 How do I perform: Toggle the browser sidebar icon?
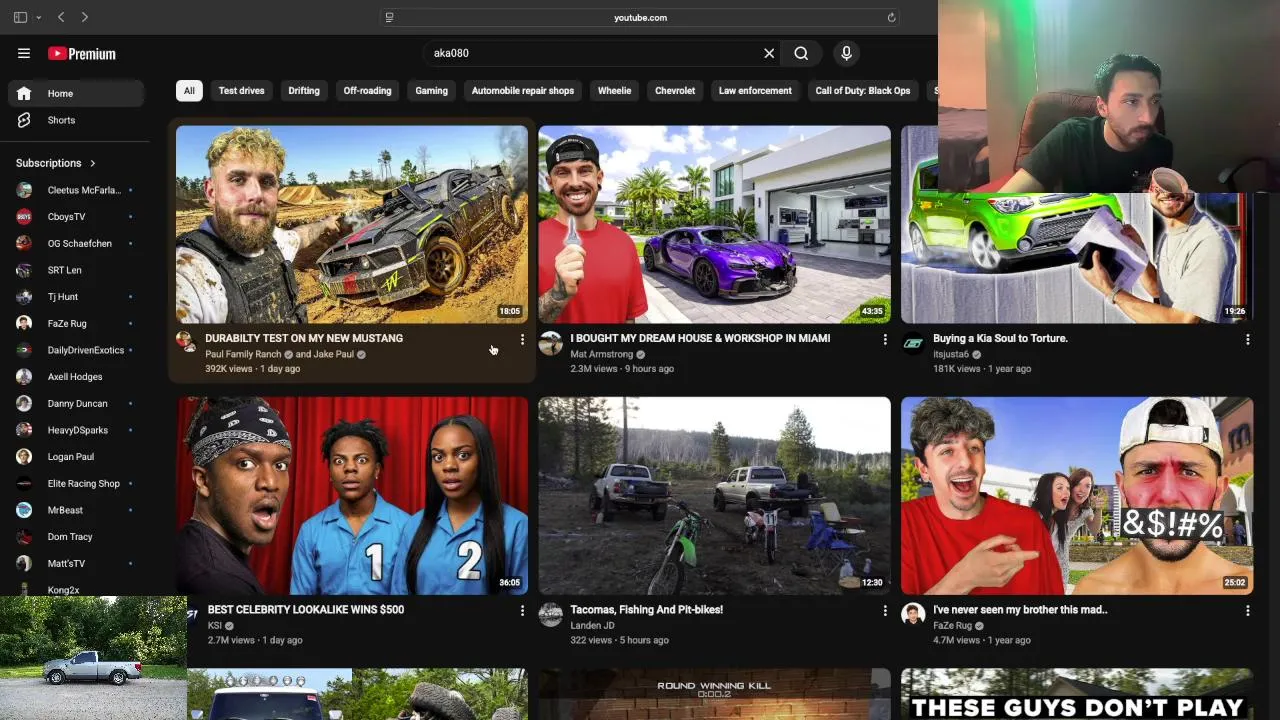point(20,17)
